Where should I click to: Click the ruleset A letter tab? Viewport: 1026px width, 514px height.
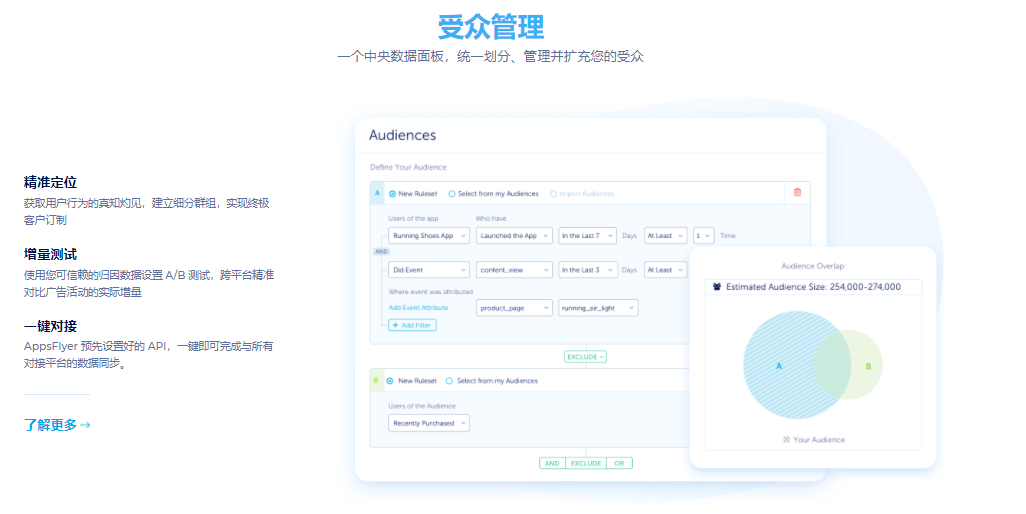pyautogui.click(x=377, y=193)
